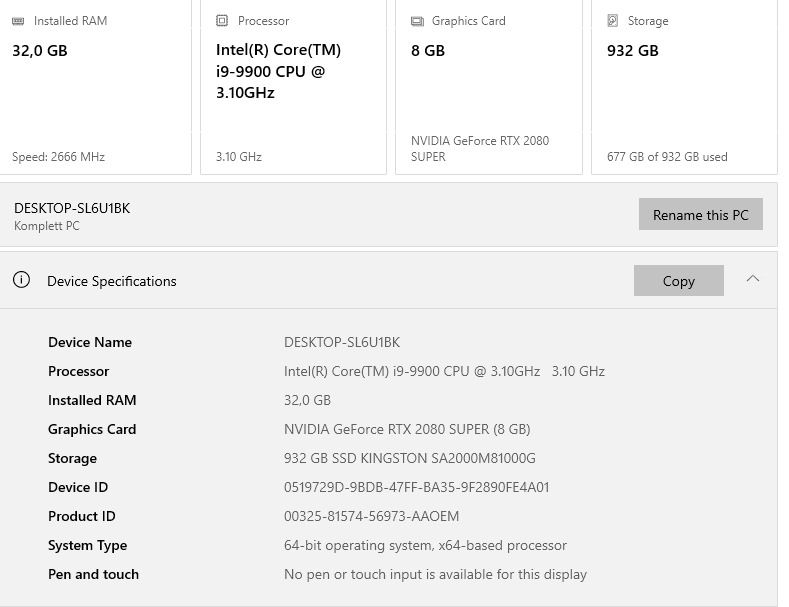789x607 pixels.
Task: Click the Rename this PC button
Action: (x=700, y=214)
